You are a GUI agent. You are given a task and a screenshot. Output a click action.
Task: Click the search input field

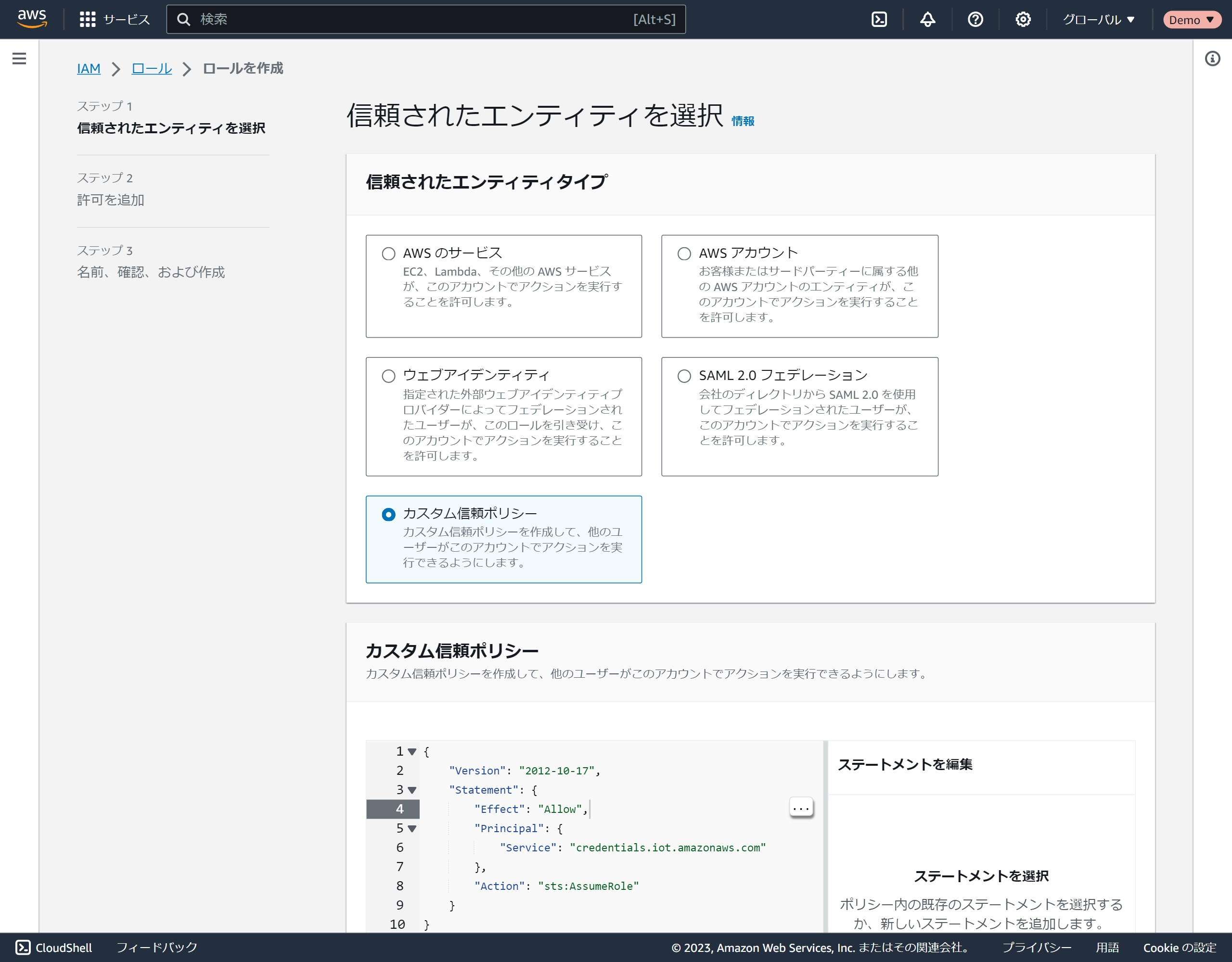click(x=417, y=19)
